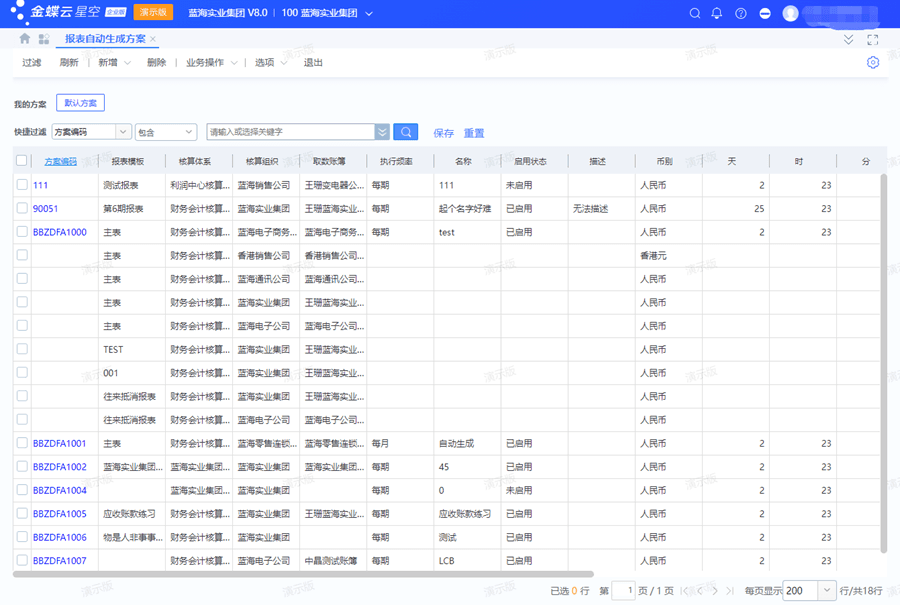Expand the 选项 dropdown menu

point(269,61)
